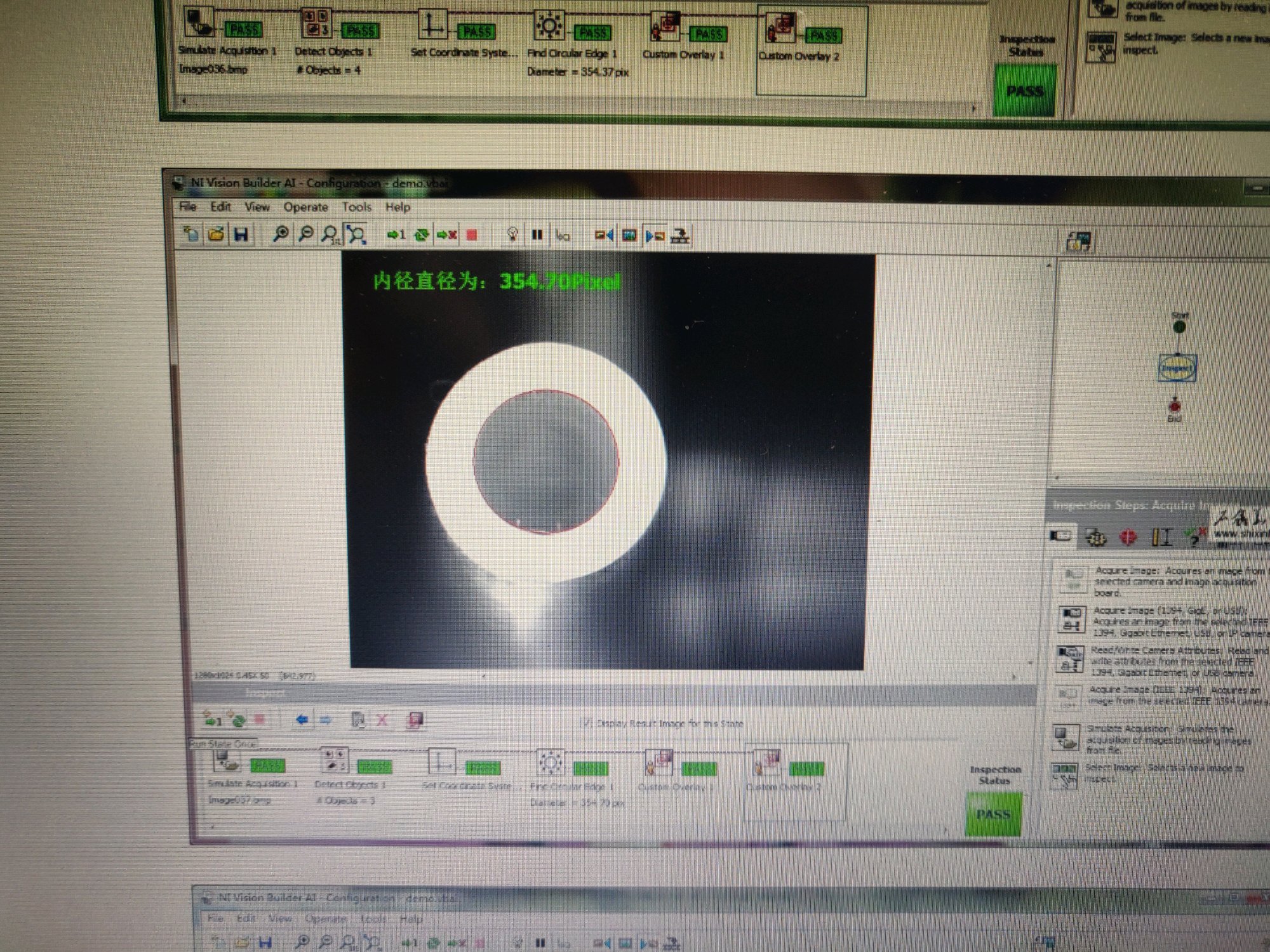Click the Find Circular Edge 1 step icon showing 354.70 pix
1270x952 pixels.
click(x=550, y=762)
